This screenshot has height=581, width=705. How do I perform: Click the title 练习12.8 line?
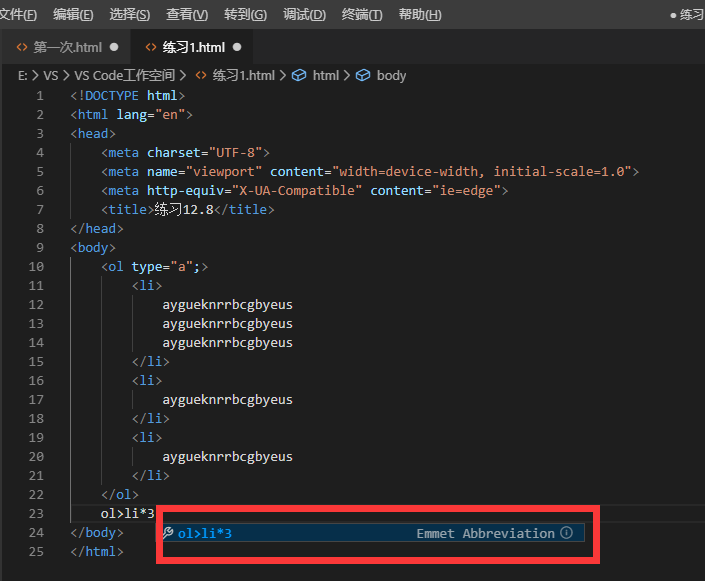[x=187, y=210]
